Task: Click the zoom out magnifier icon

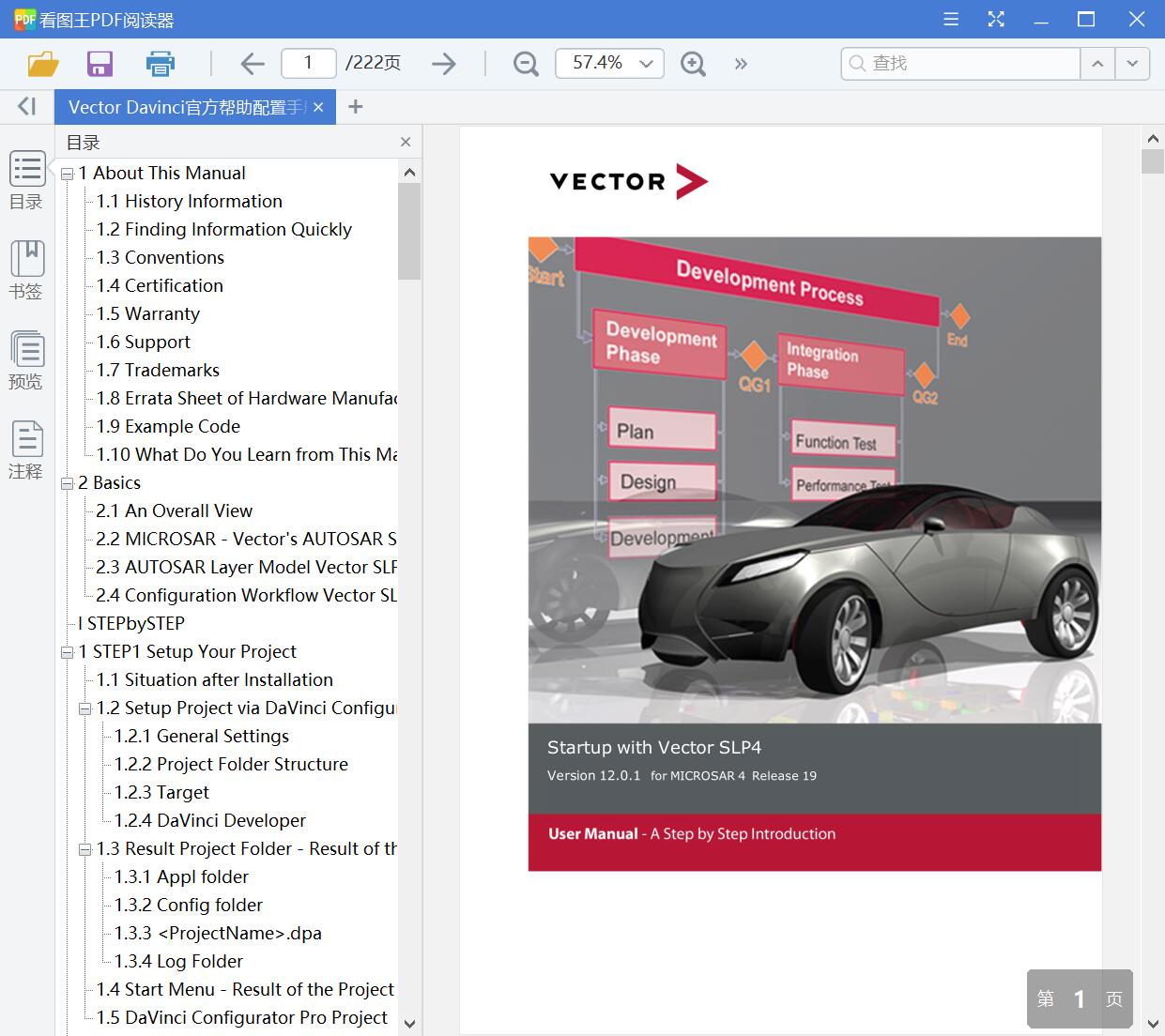Action: [x=526, y=64]
